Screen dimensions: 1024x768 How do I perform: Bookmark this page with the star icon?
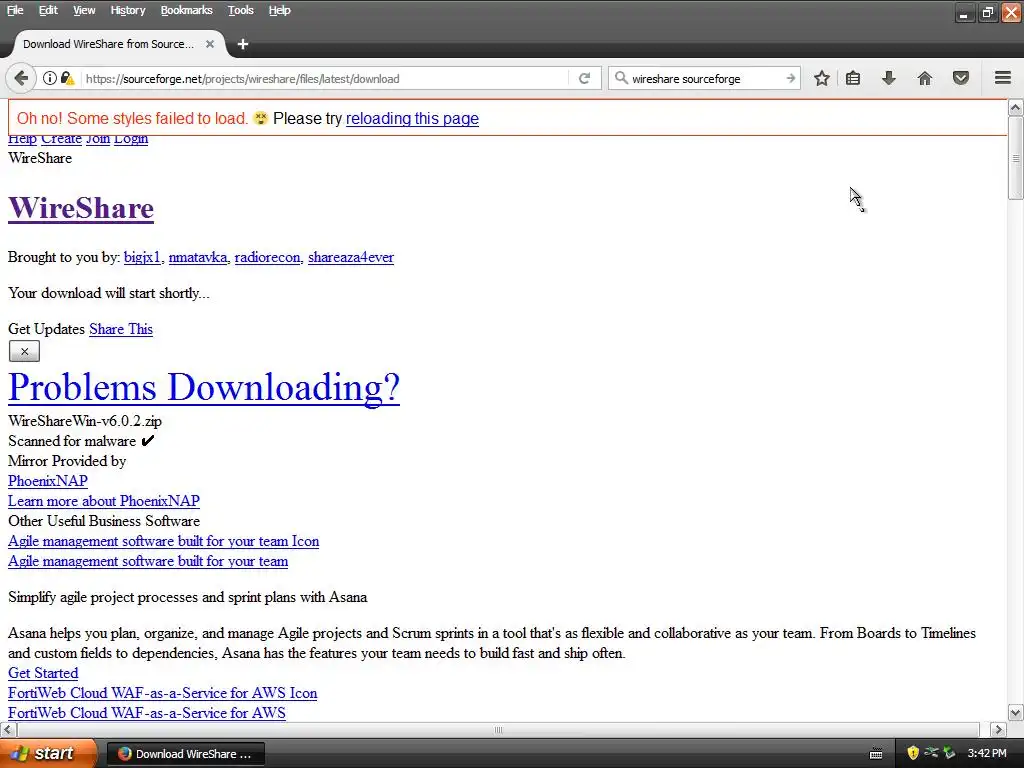coord(822,78)
